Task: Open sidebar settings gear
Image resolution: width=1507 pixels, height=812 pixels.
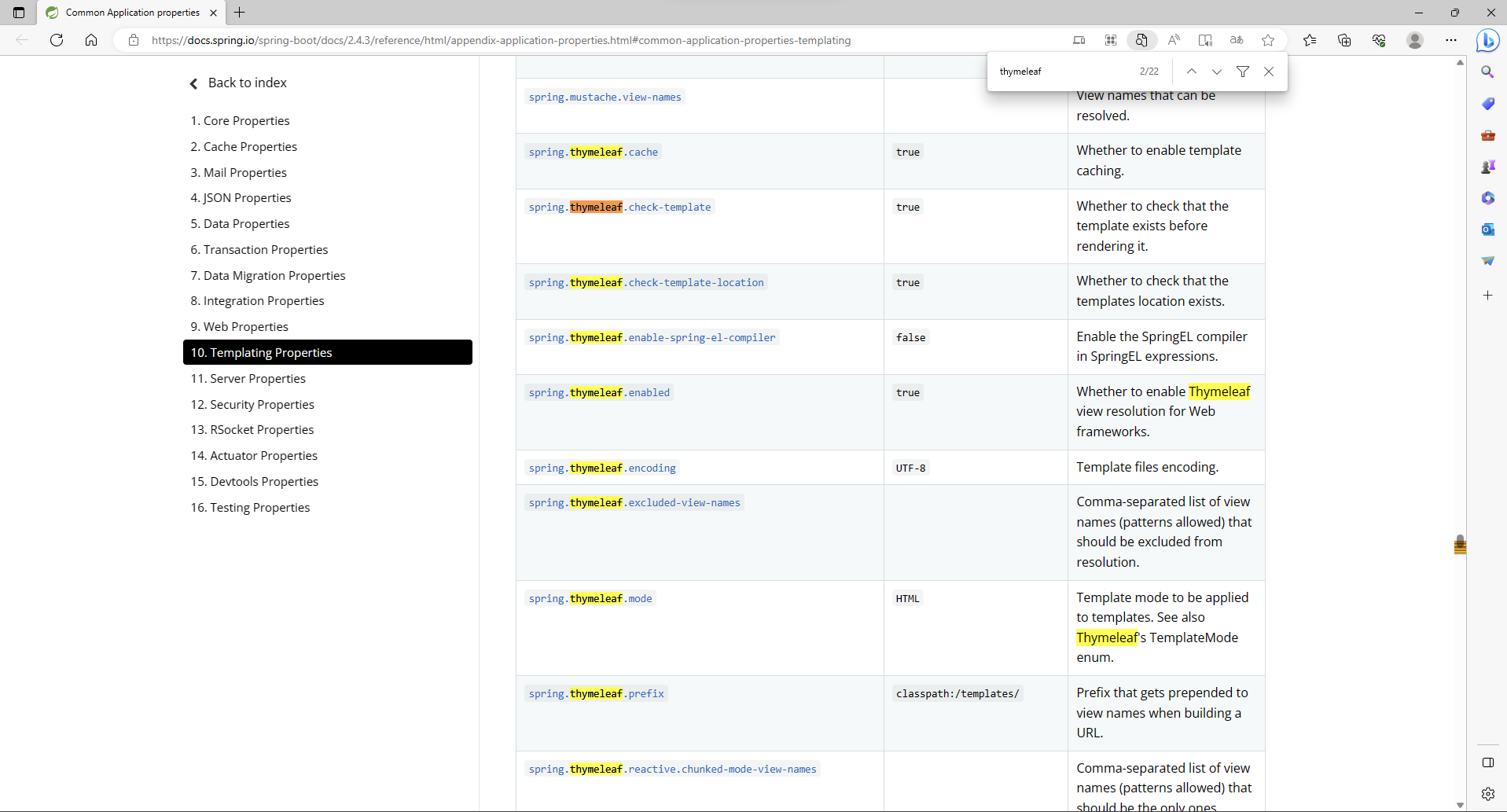Action: tap(1487, 794)
